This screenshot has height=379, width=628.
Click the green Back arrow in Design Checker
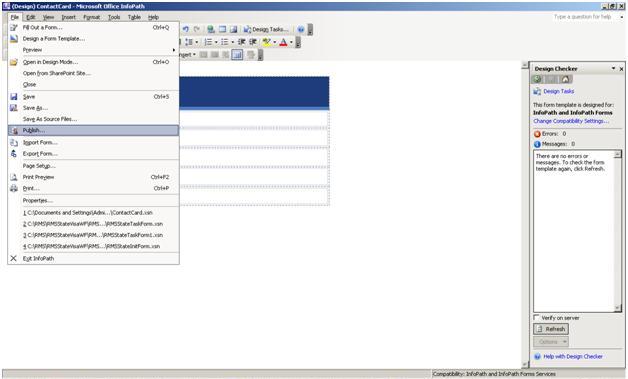pyautogui.click(x=537, y=79)
